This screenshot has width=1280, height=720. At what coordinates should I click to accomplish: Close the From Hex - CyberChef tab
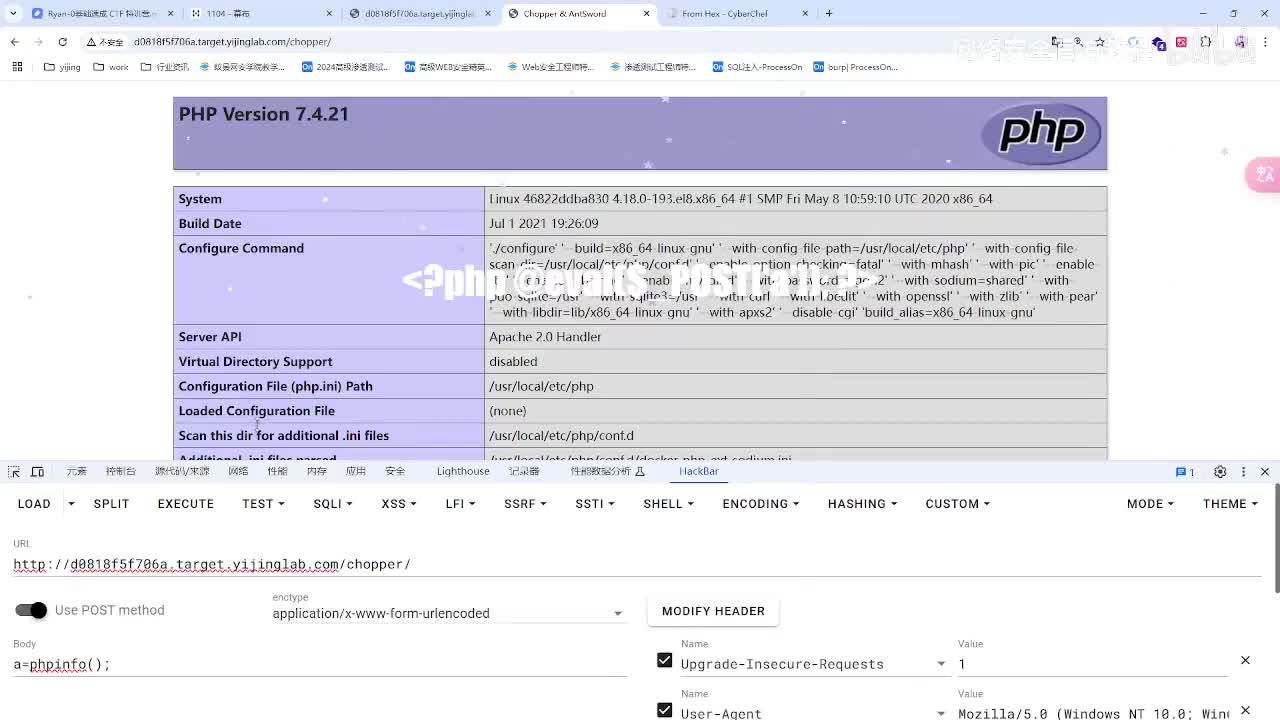point(805,13)
